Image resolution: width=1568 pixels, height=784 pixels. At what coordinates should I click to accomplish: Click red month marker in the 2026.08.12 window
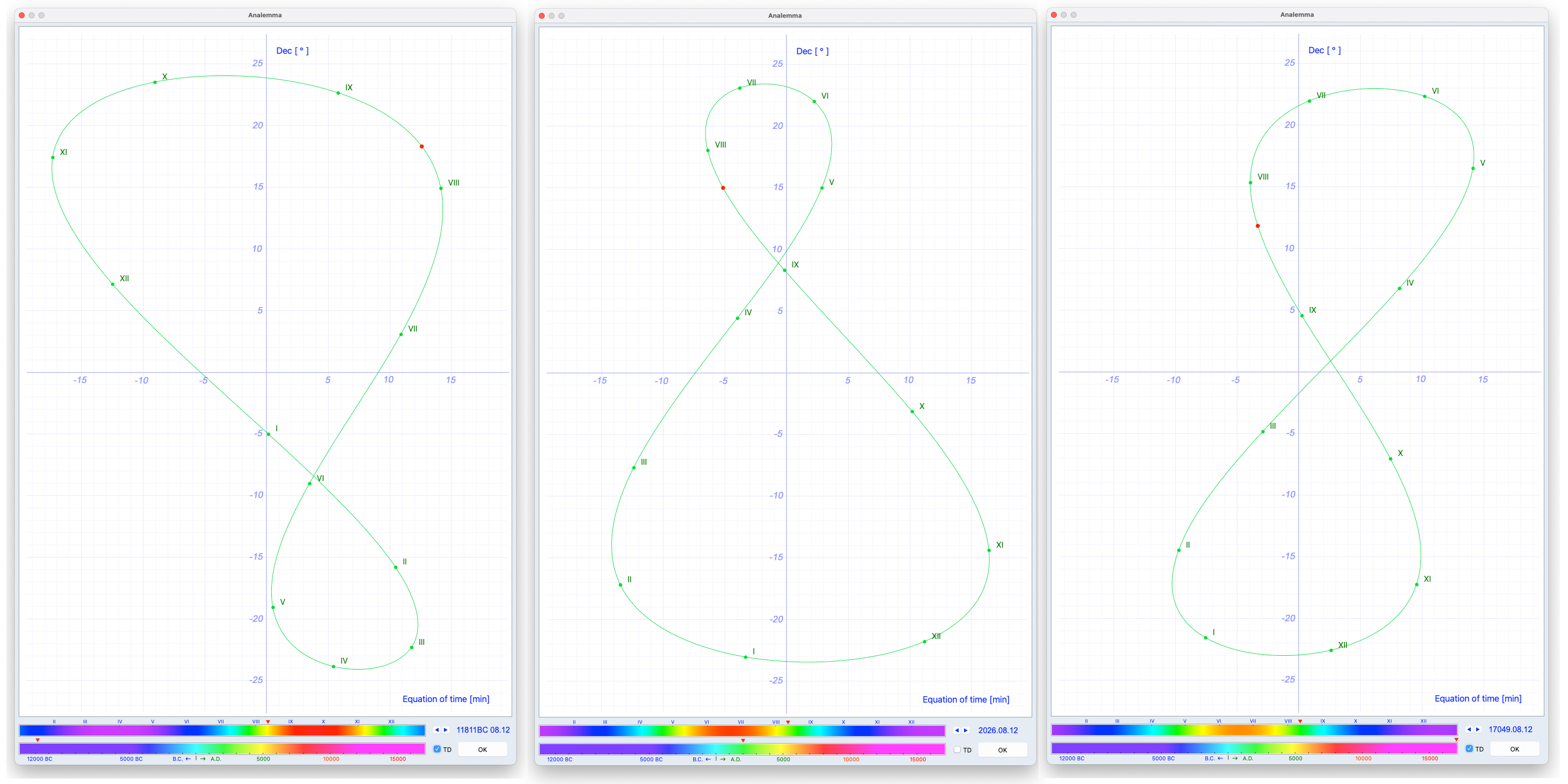point(787,722)
